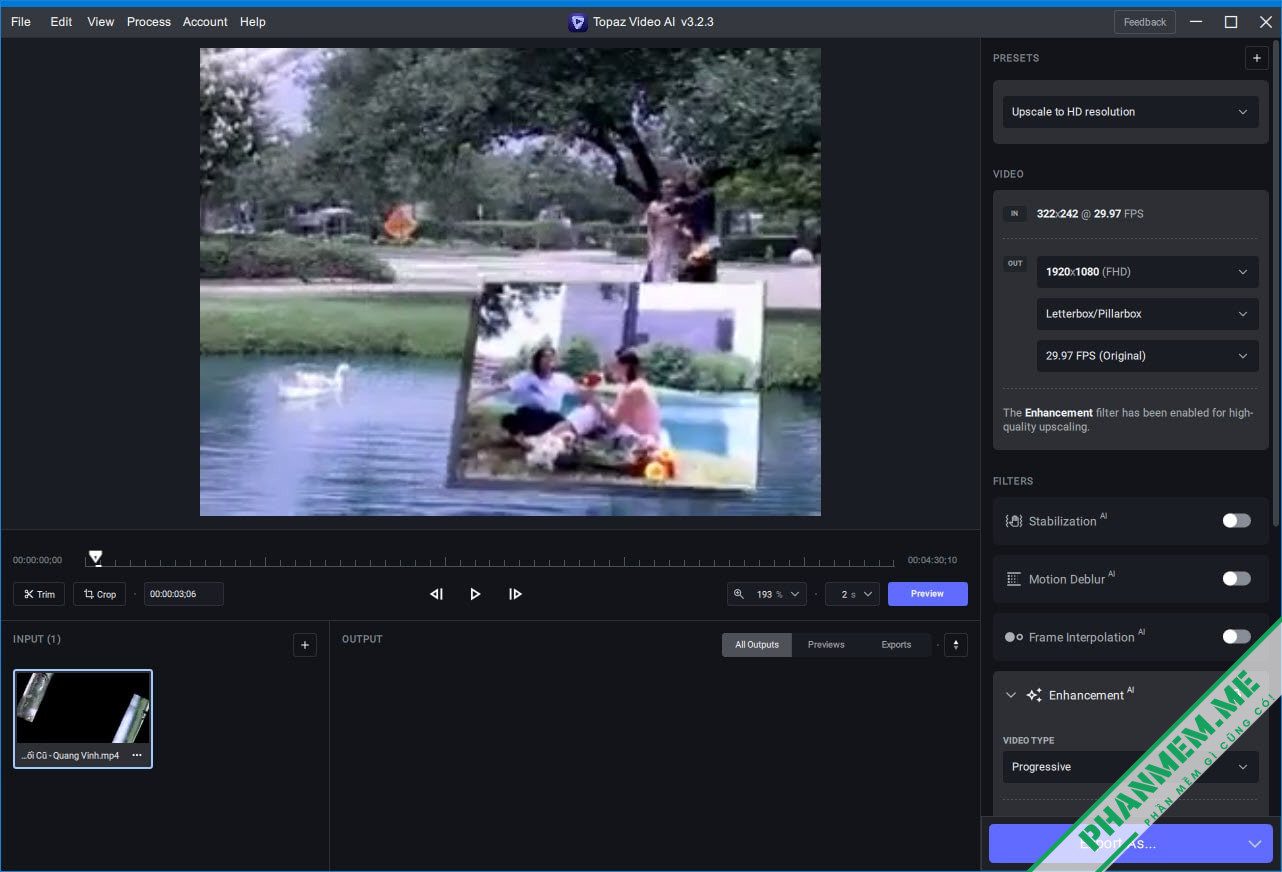The width and height of the screenshot is (1282, 872).
Task: Step back one frame
Action: (x=436, y=594)
